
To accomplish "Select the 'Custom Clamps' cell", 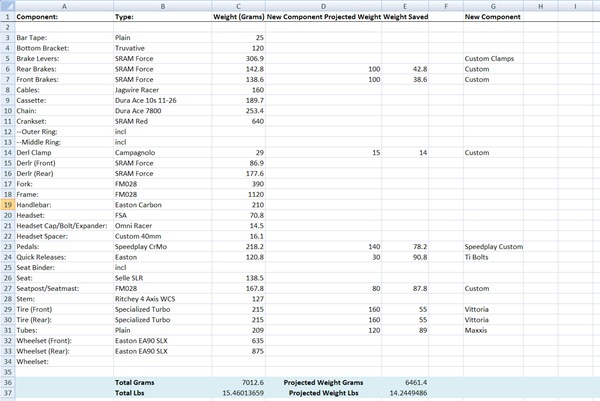I will [493, 59].
